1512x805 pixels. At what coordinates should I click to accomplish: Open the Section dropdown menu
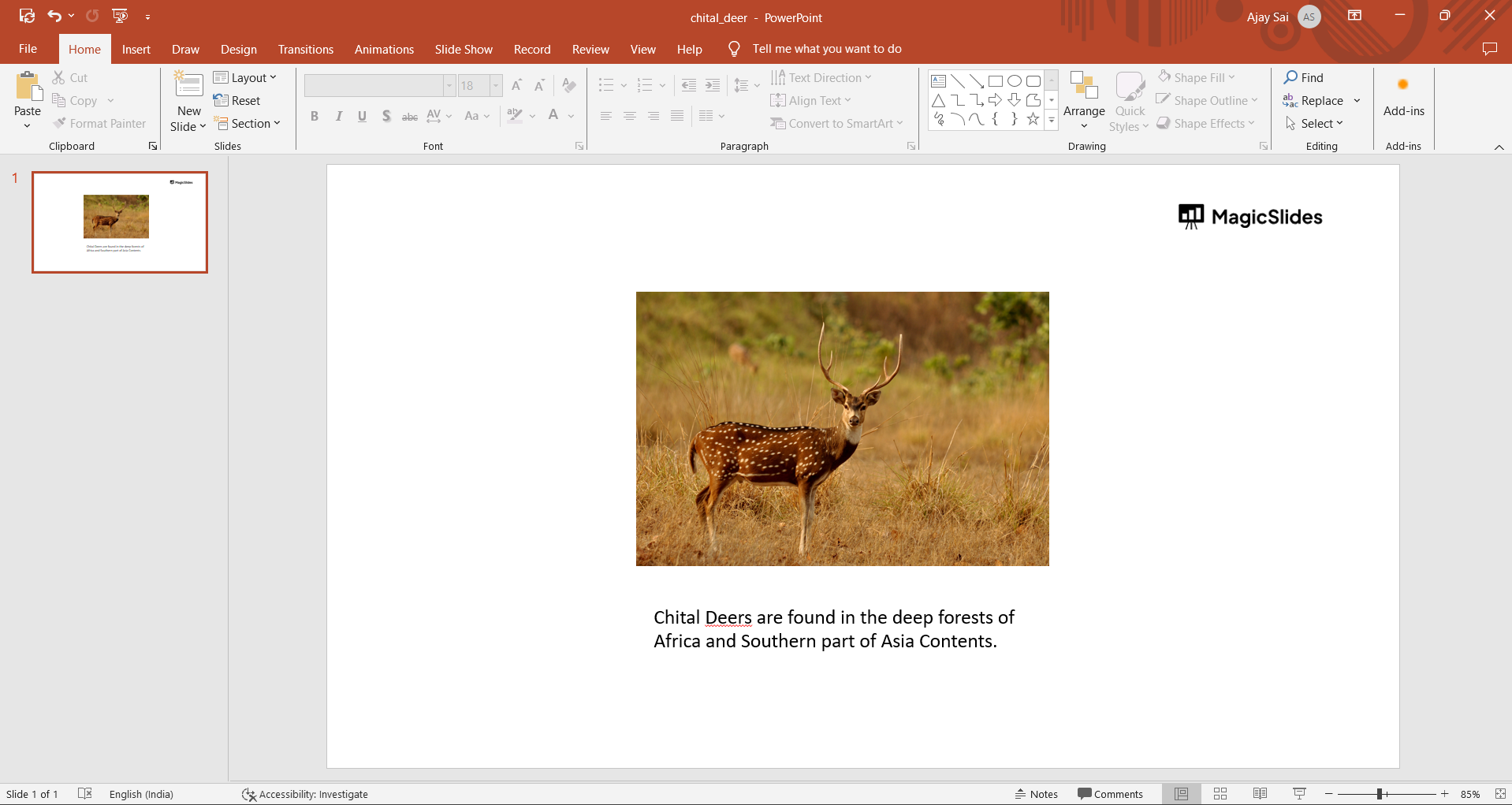[x=248, y=123]
